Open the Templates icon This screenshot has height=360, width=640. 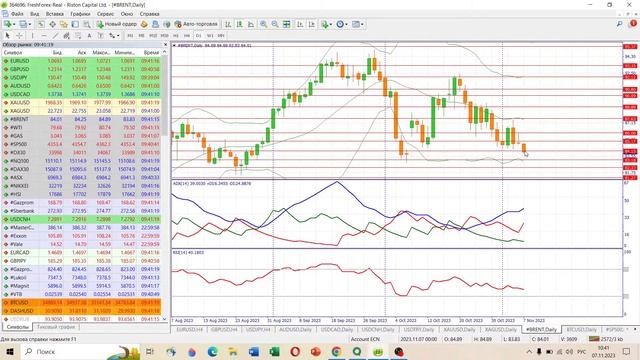point(356,24)
